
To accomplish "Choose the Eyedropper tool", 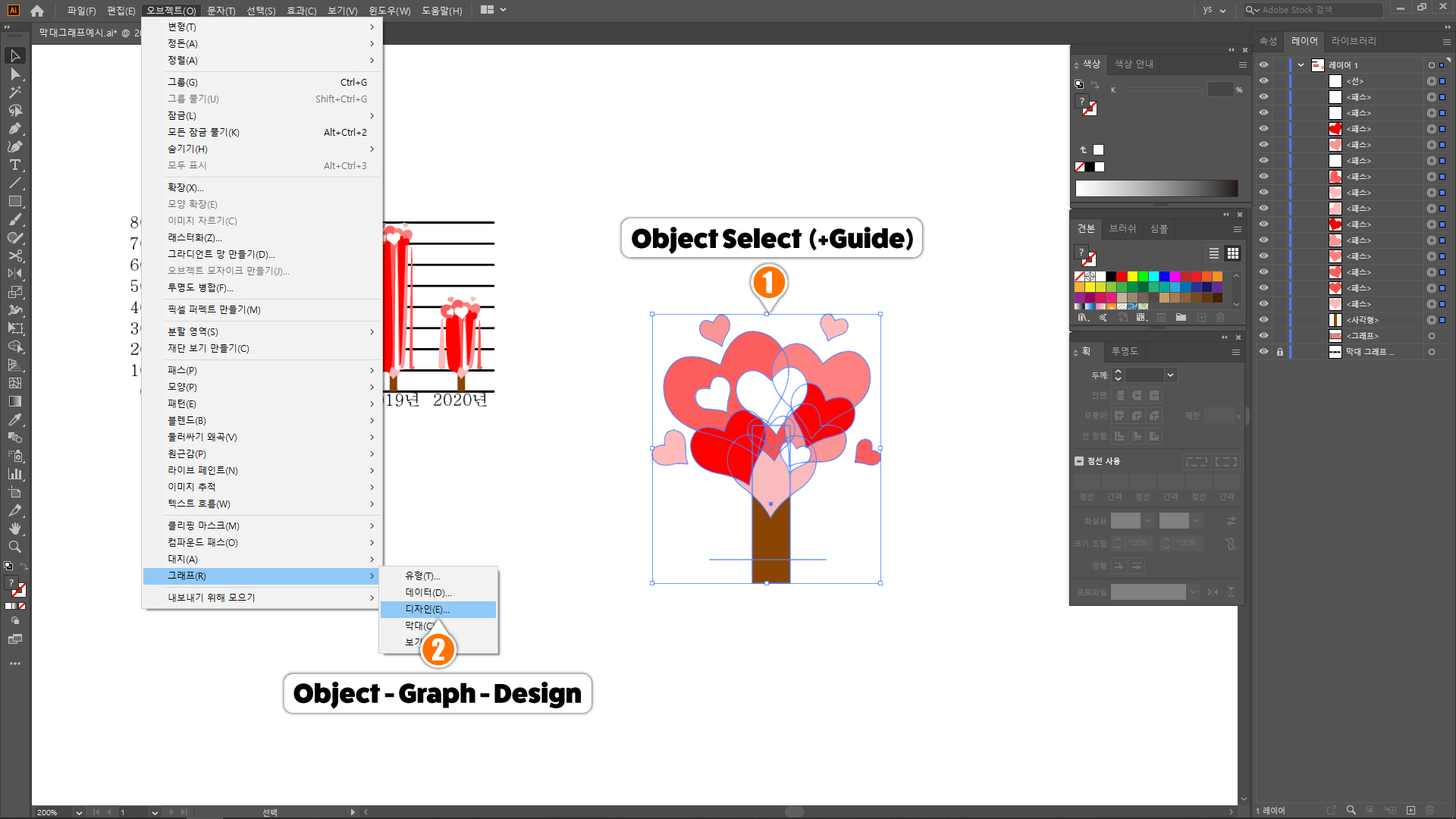I will (14, 419).
